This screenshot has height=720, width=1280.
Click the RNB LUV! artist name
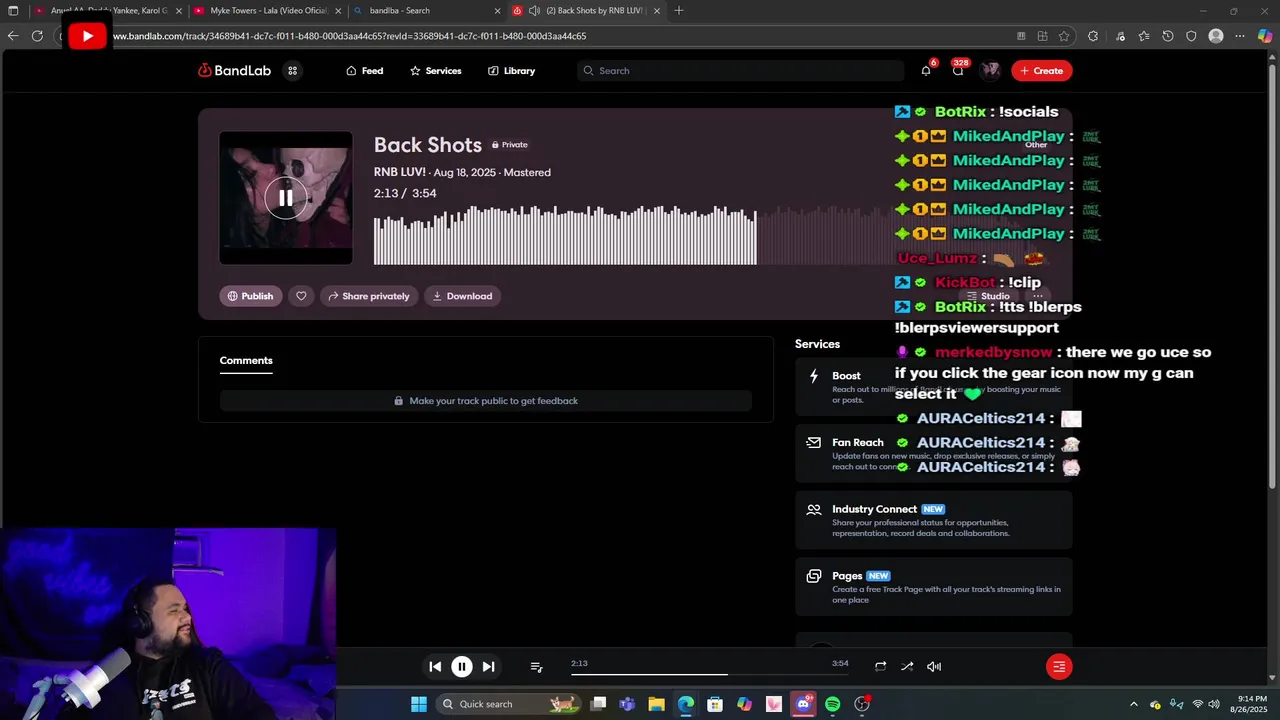(x=400, y=173)
